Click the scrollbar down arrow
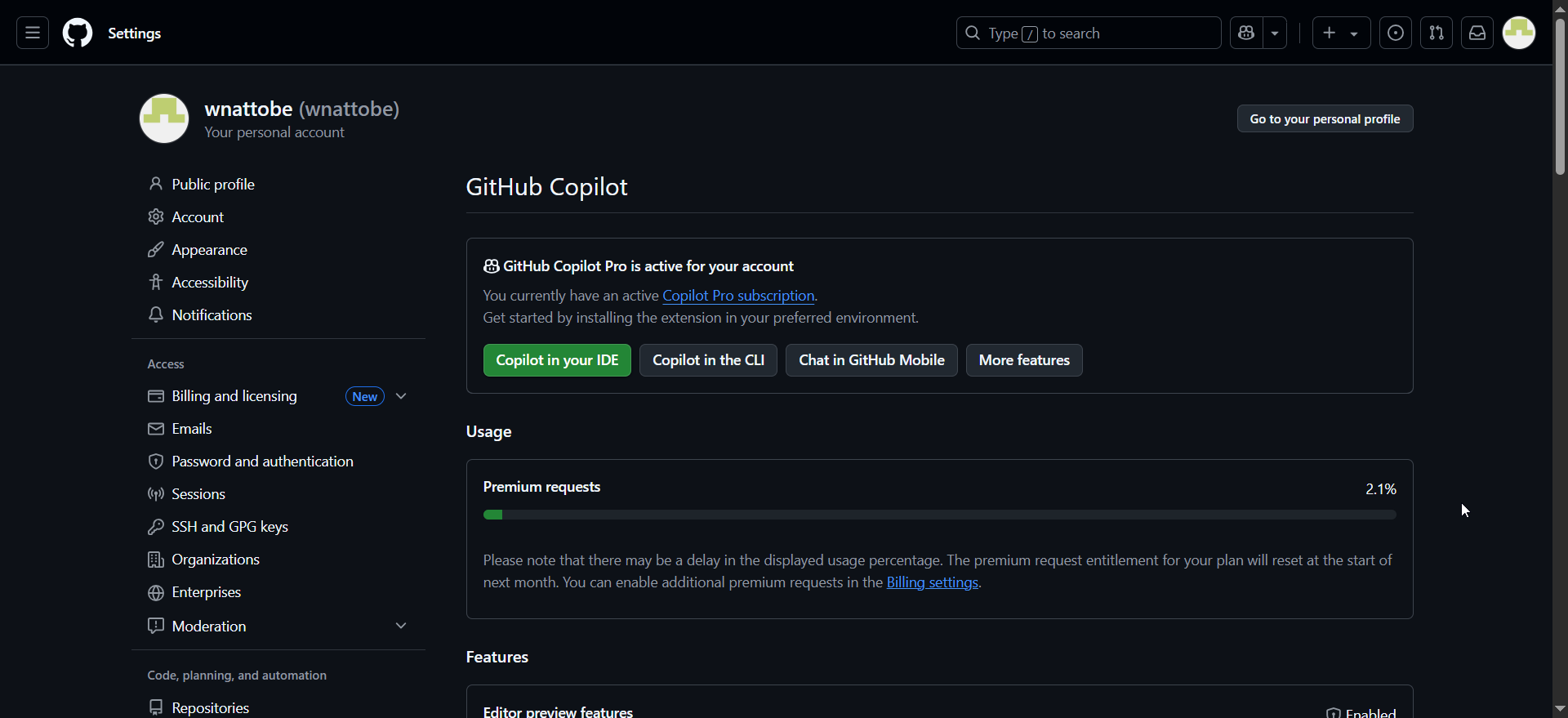 (x=1560, y=708)
